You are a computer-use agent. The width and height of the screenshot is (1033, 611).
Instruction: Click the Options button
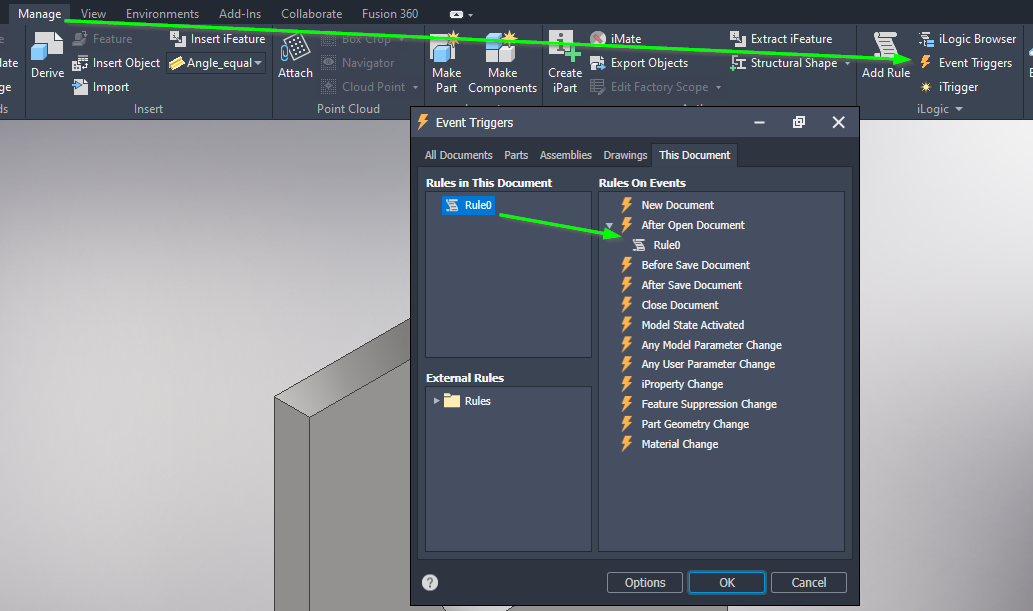click(x=644, y=582)
